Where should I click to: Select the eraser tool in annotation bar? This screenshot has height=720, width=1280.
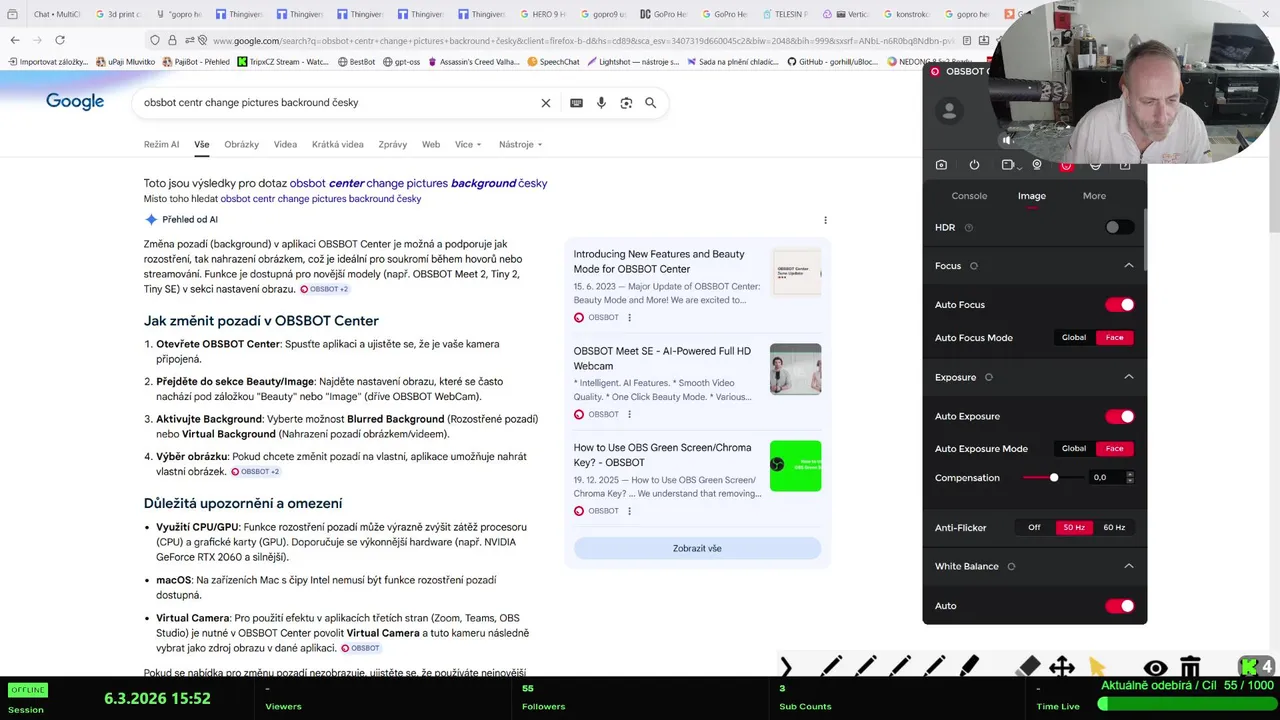click(1027, 667)
